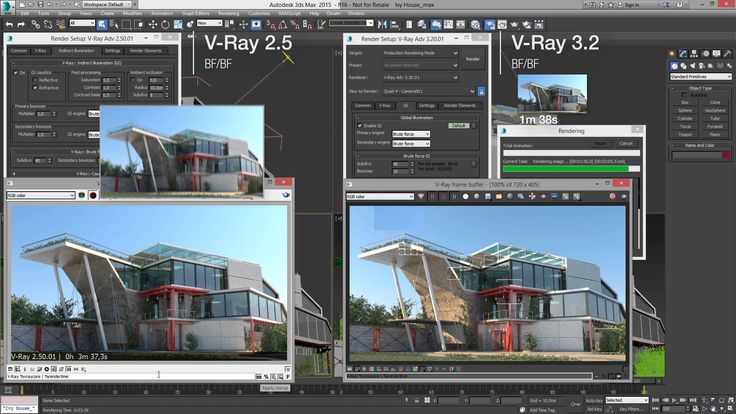Toggle the view lock button beside View to Render
This screenshot has width=736, height=414.
pyautogui.click(x=481, y=91)
